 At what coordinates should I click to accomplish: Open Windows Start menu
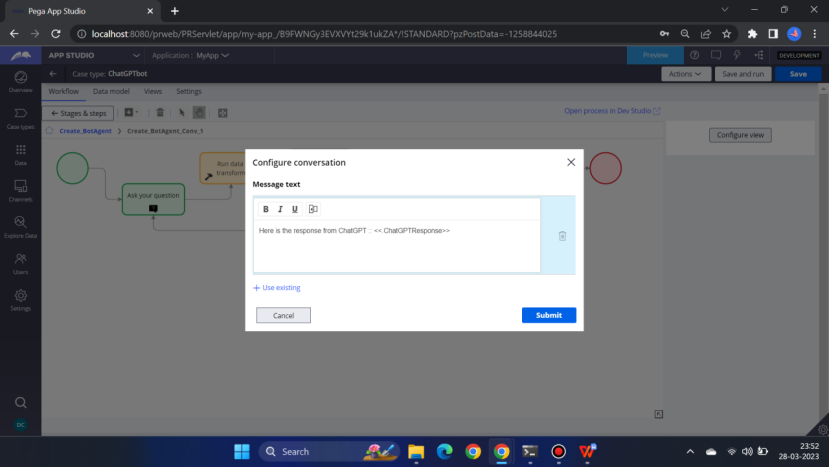pyautogui.click(x=242, y=452)
